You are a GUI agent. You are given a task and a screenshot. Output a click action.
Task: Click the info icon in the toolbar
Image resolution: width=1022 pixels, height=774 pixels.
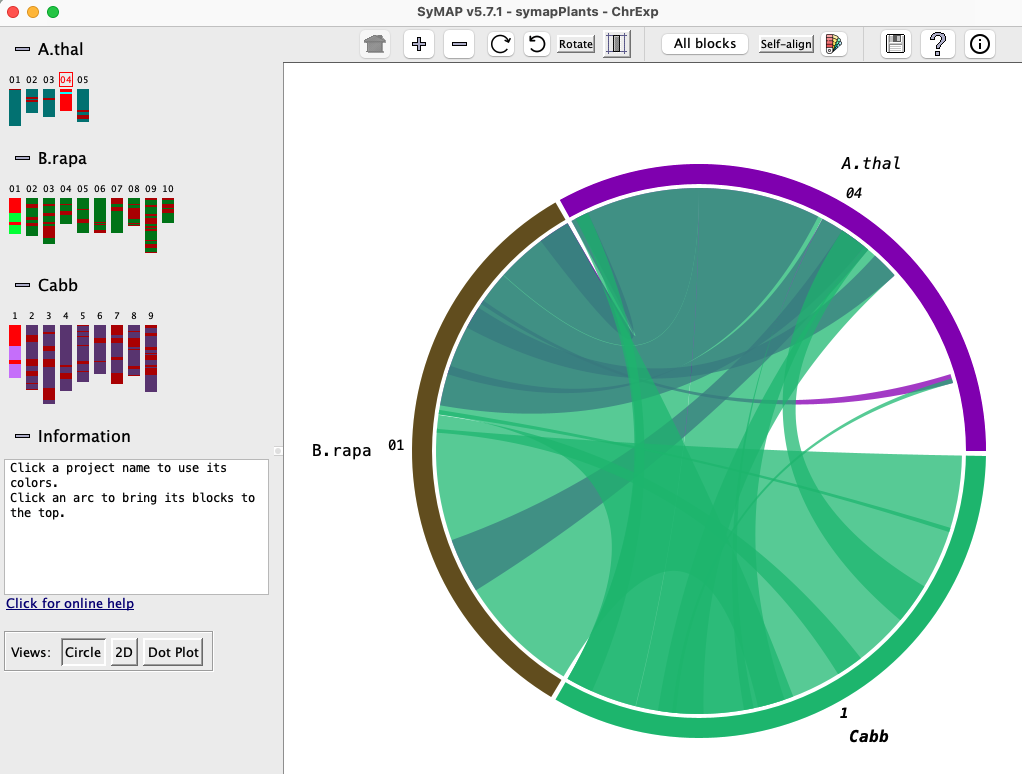click(x=980, y=44)
